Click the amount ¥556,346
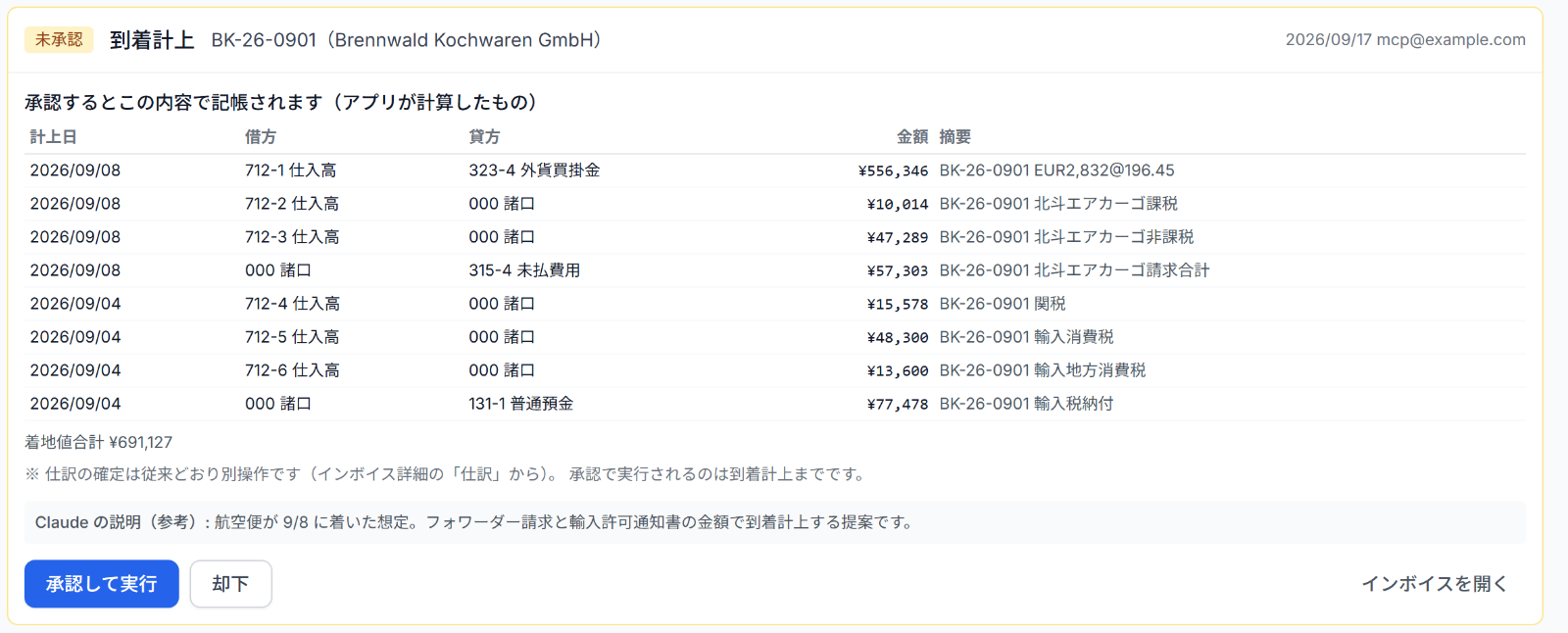This screenshot has width=1568, height=633. (x=893, y=171)
